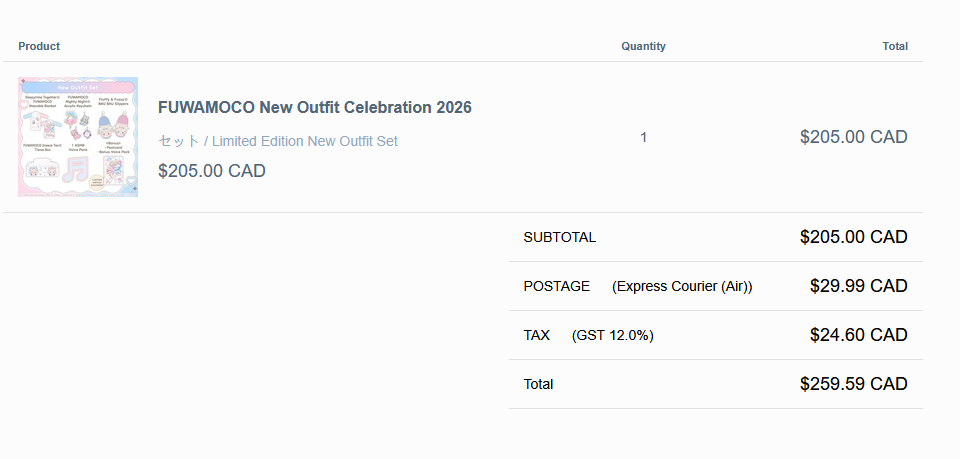Screen dimensions: 960x459
Task: Open the FUWAMOCO product thumbnail image
Action: click(x=78, y=137)
